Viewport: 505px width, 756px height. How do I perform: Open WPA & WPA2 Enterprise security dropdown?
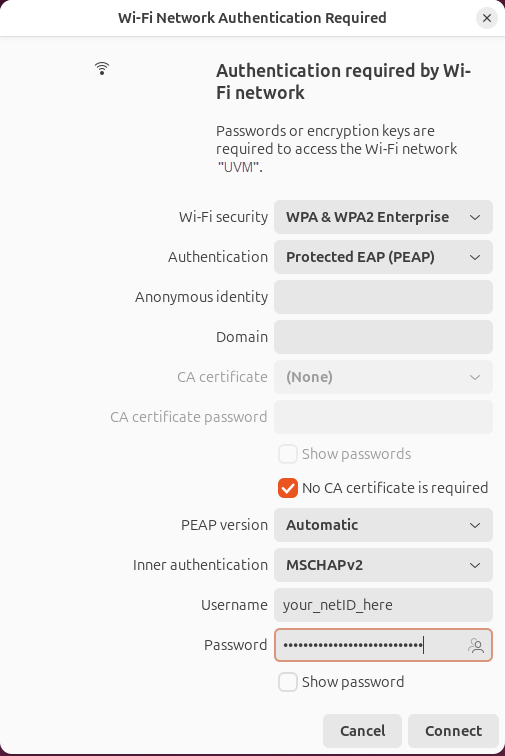pyautogui.click(x=383, y=217)
